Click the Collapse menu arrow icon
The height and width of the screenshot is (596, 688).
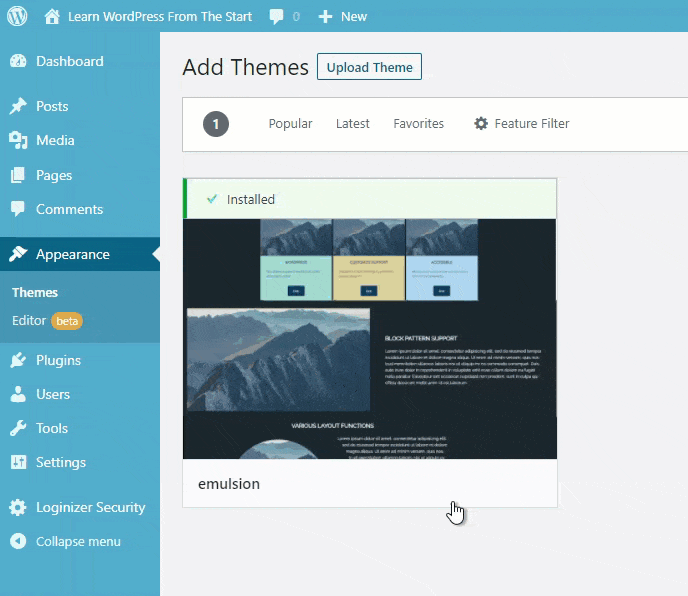coord(18,541)
